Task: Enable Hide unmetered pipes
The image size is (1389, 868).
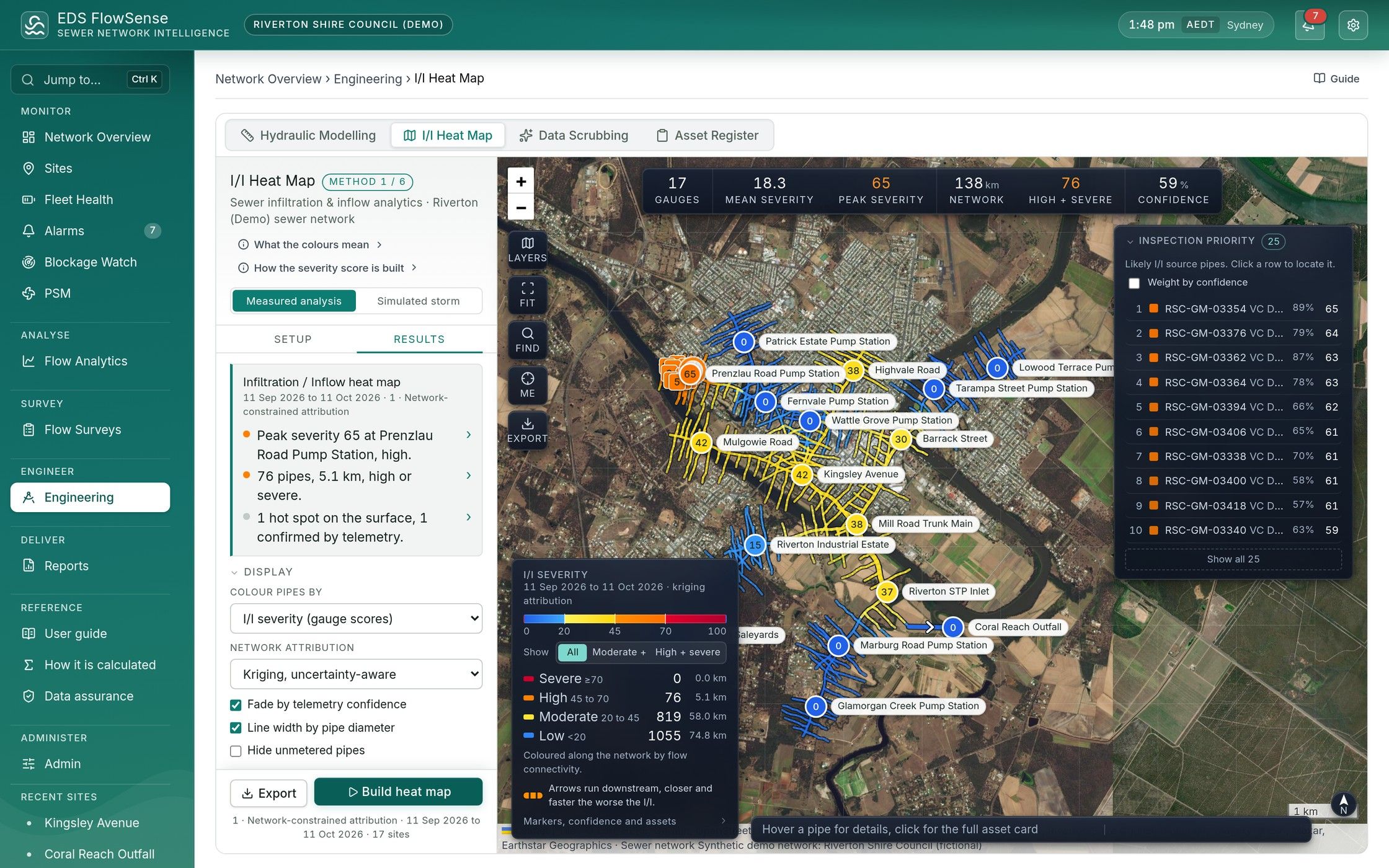Action: 236,751
